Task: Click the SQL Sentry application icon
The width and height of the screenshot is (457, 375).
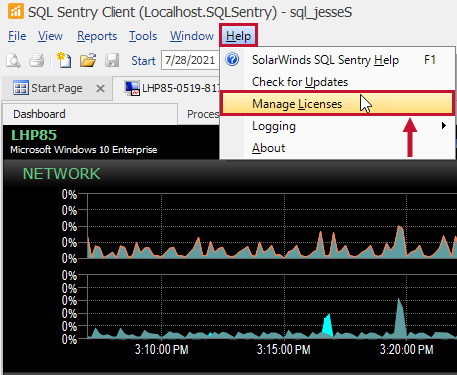Action: coord(16,11)
